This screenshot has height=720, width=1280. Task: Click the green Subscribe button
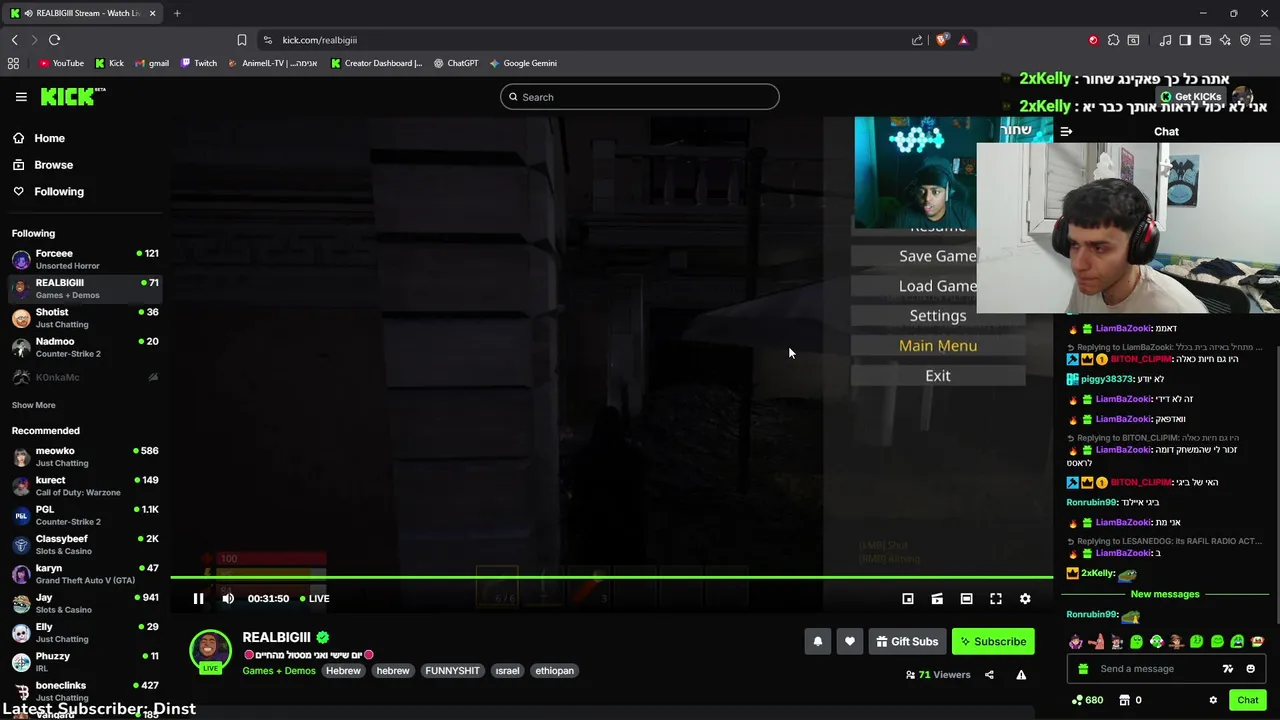point(993,641)
